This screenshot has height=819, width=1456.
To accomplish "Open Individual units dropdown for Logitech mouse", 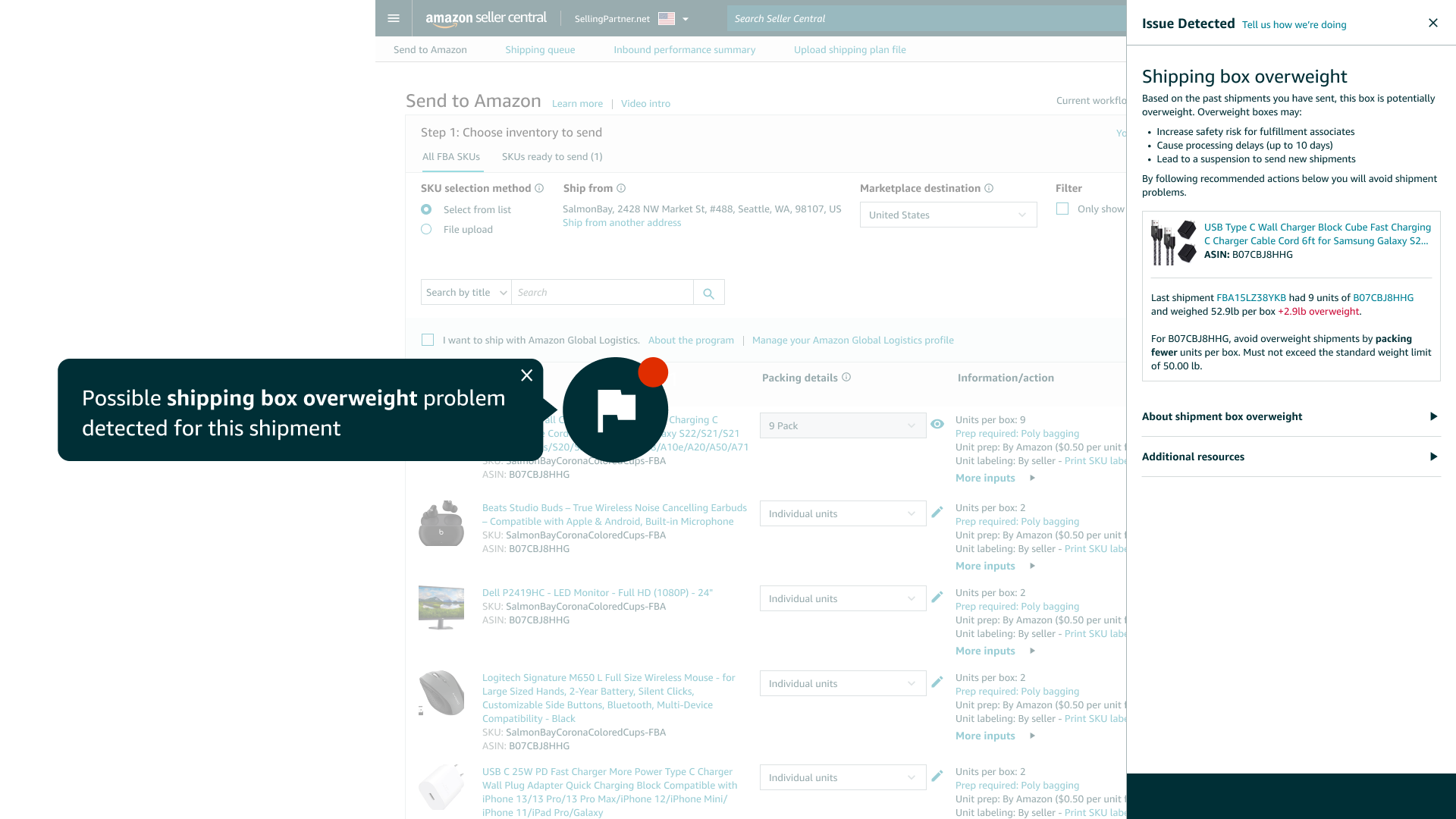I will coord(843,683).
